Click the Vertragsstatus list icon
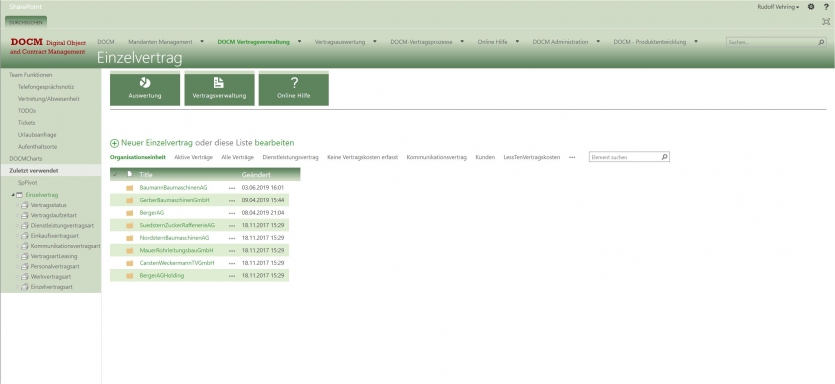The width and height of the screenshot is (835, 384). coord(24,205)
